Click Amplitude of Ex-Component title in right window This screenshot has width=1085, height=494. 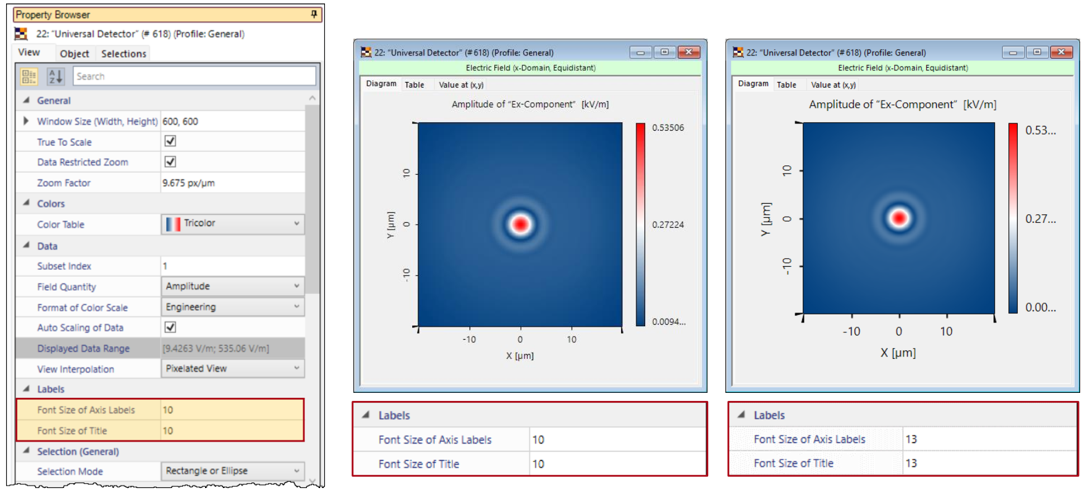coord(903,104)
